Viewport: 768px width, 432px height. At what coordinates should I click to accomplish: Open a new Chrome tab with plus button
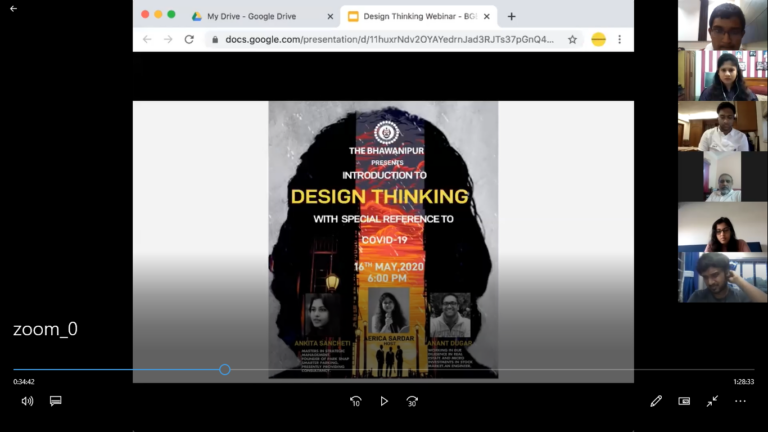pos(512,16)
